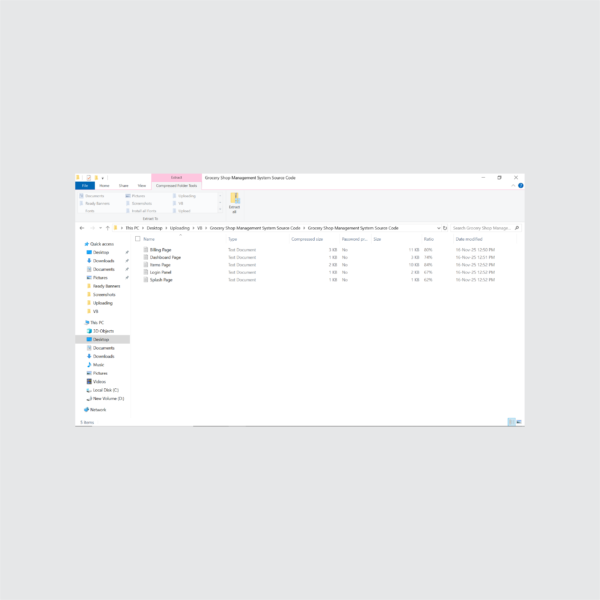Open the File tab

85,186
